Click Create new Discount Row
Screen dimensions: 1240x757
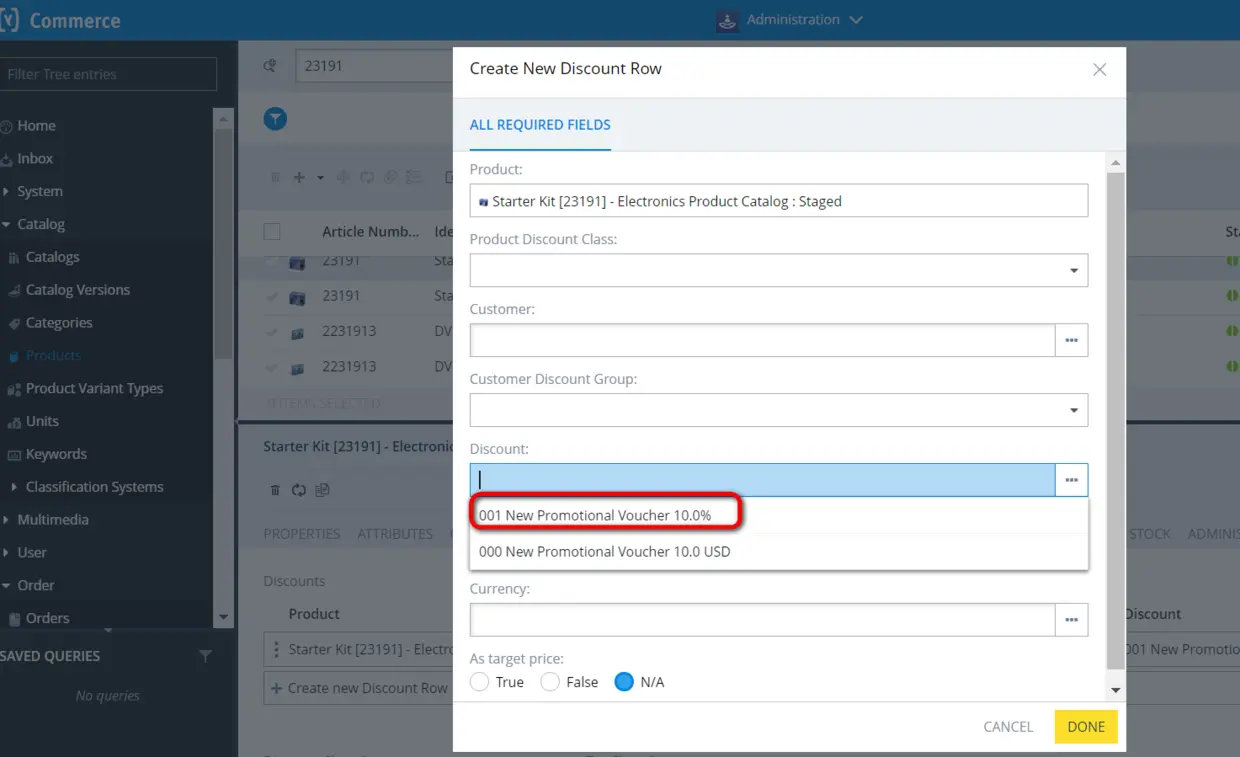click(x=360, y=688)
